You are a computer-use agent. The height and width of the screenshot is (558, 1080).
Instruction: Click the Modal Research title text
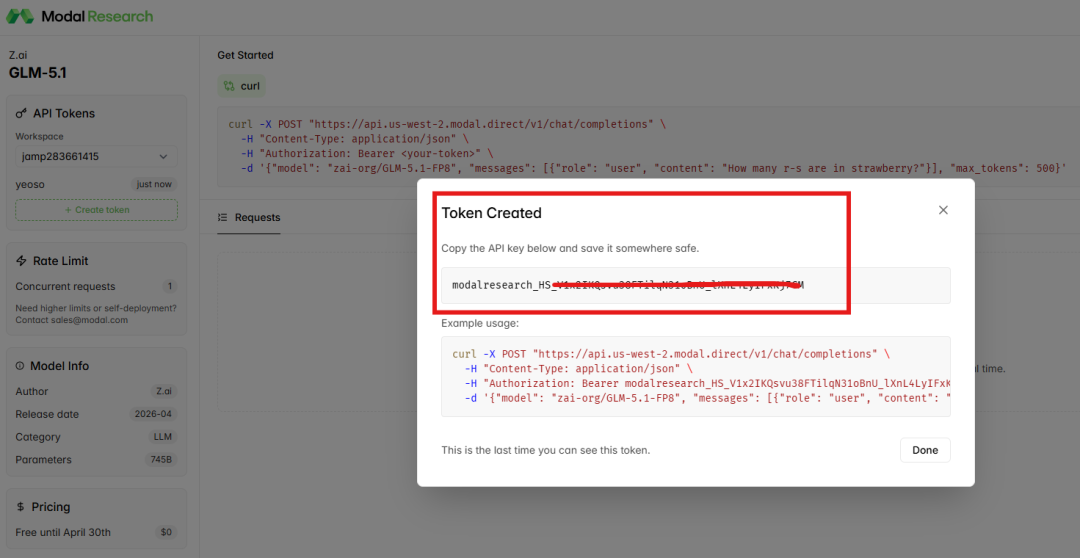pyautogui.click(x=97, y=16)
